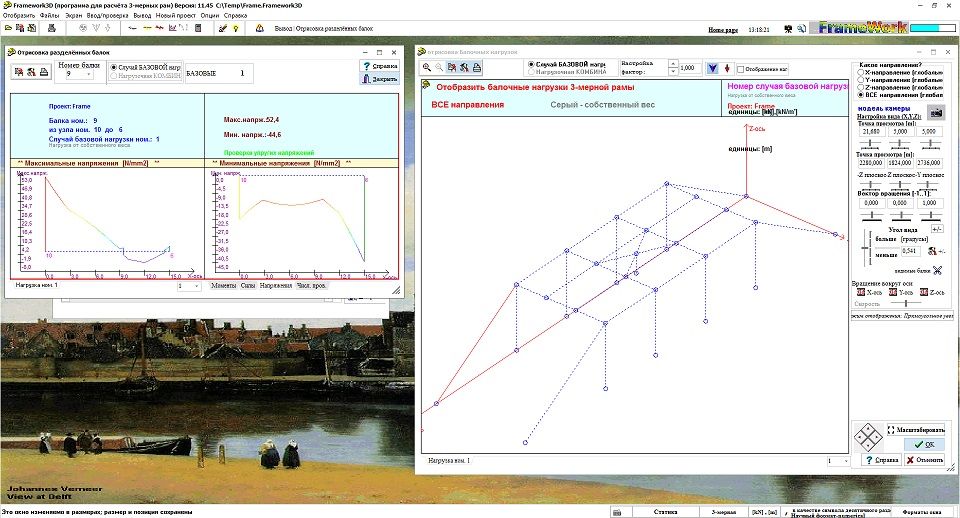Adjust the vertical view angle slider
The width and height of the screenshot is (960, 518).
[x=865, y=248]
